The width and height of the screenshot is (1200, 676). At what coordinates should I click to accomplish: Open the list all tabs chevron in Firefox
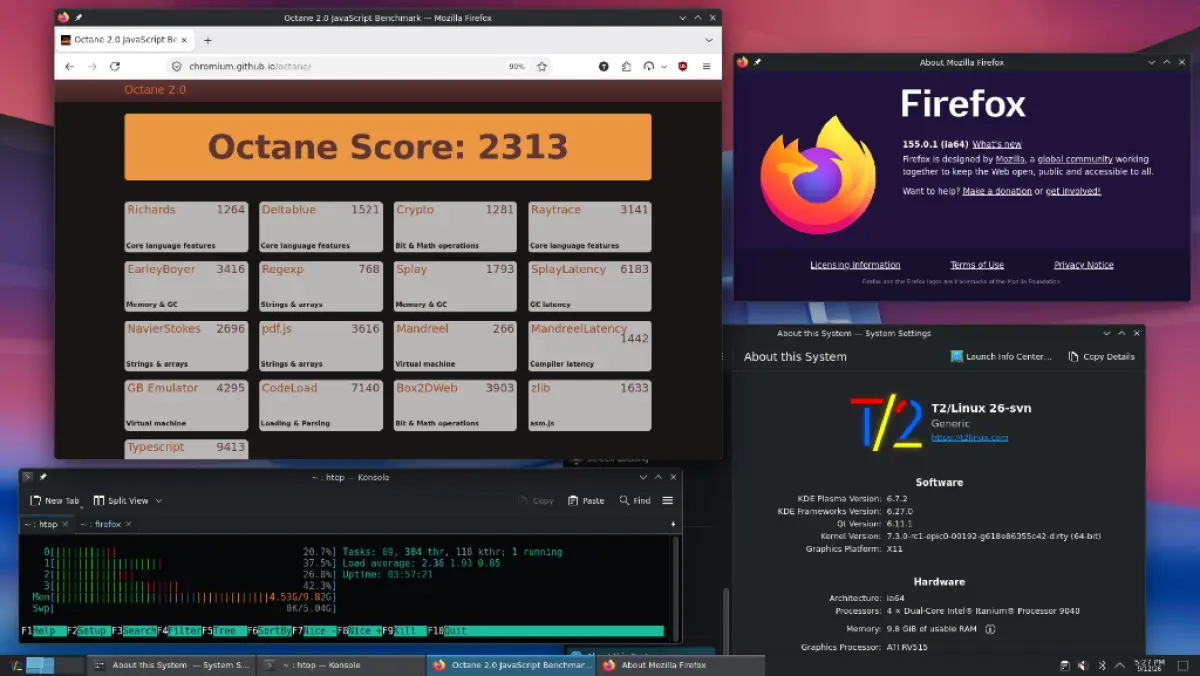[x=708, y=40]
